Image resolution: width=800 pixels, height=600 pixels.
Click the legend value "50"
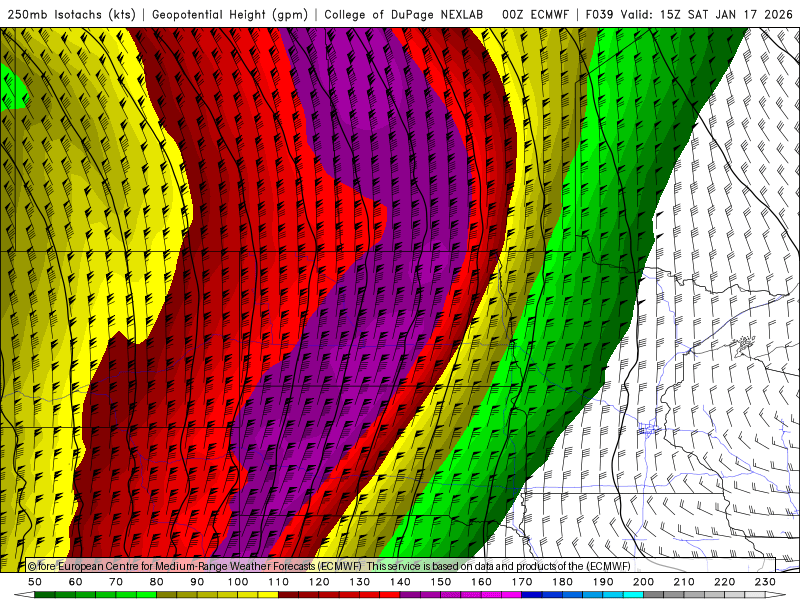[x=35, y=582]
